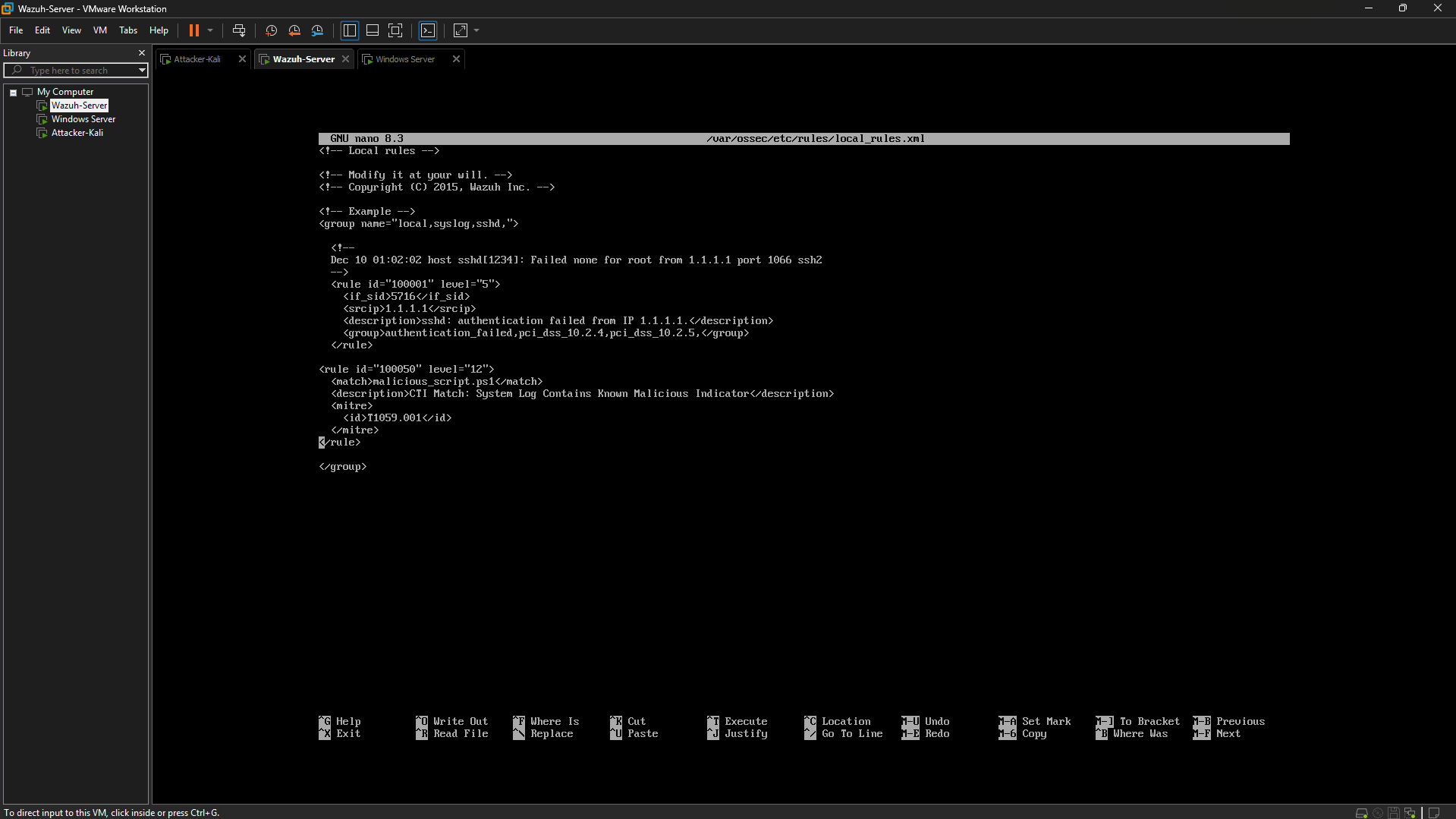Select Attacker-Kali in the library tree
The image size is (1456, 819).
click(77, 133)
